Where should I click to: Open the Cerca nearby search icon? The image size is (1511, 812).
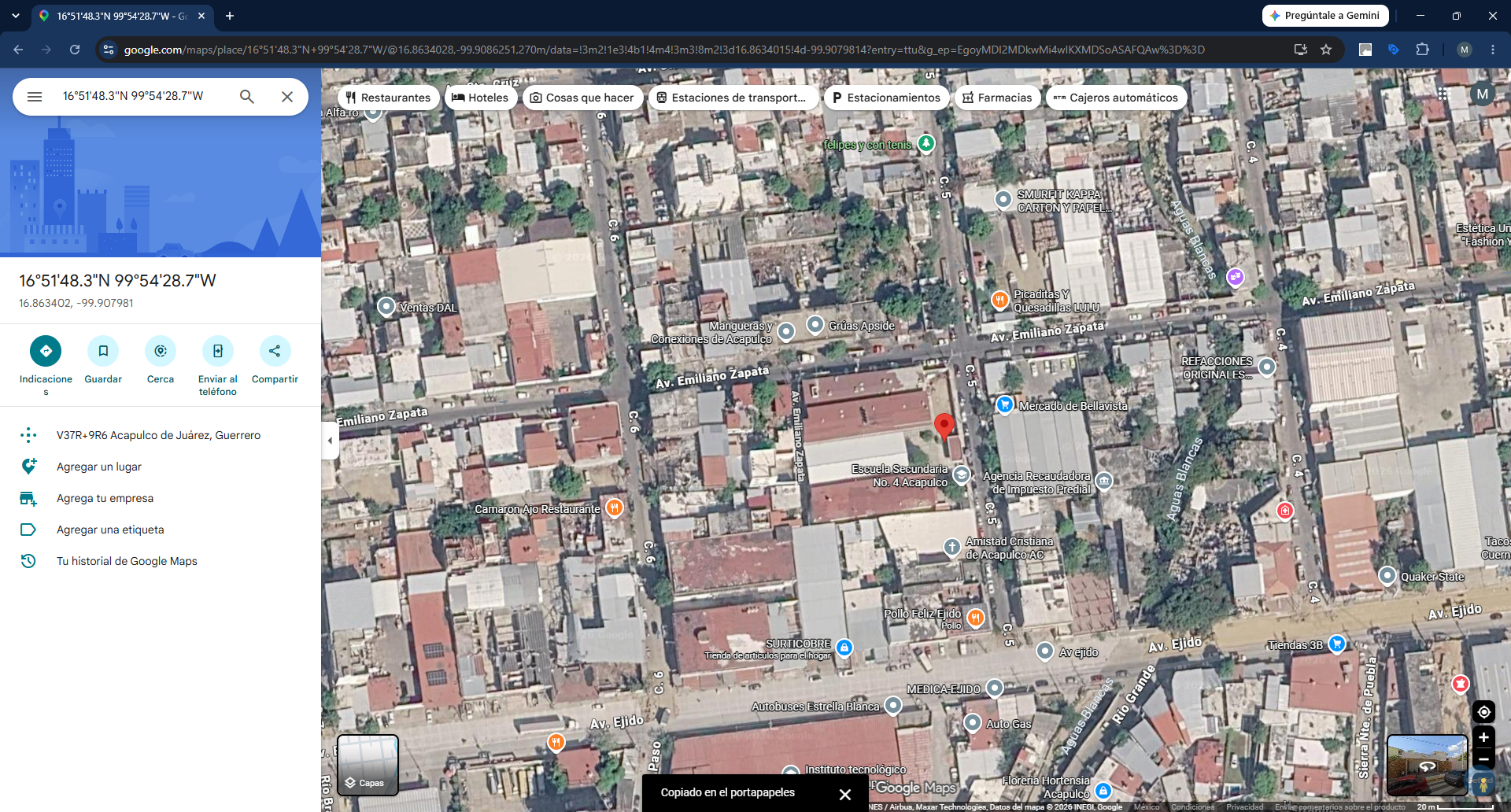click(161, 351)
